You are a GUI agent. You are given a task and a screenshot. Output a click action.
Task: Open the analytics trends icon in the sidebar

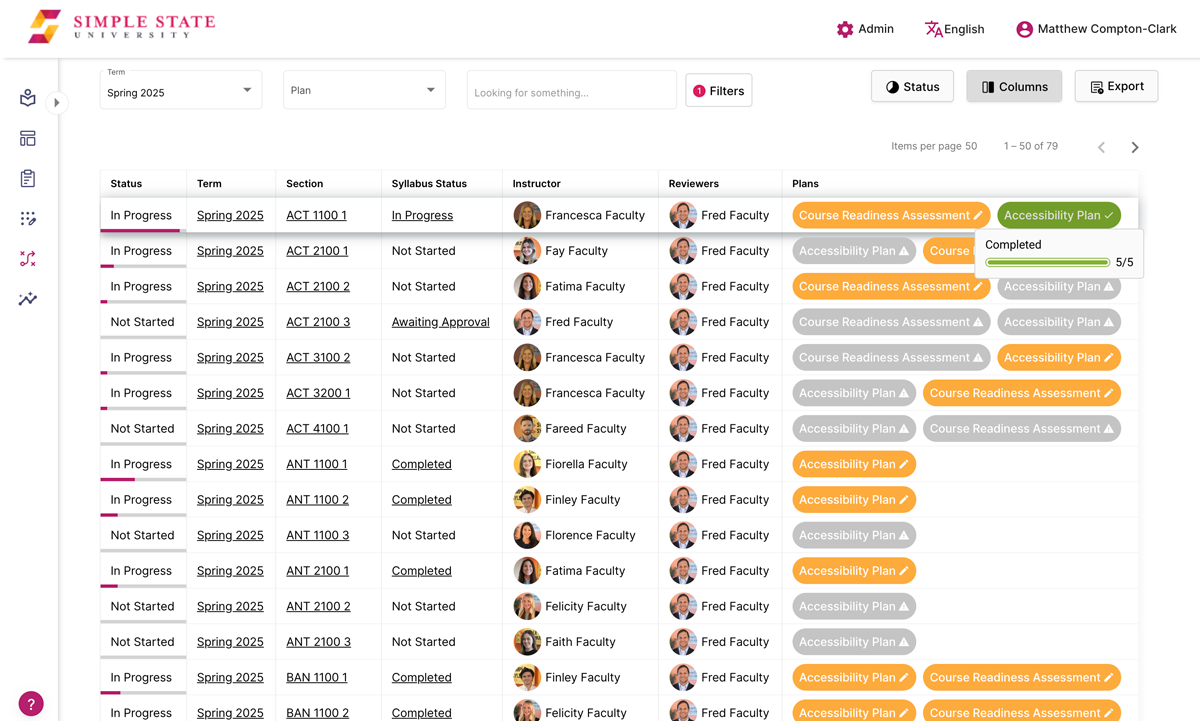(x=27, y=298)
